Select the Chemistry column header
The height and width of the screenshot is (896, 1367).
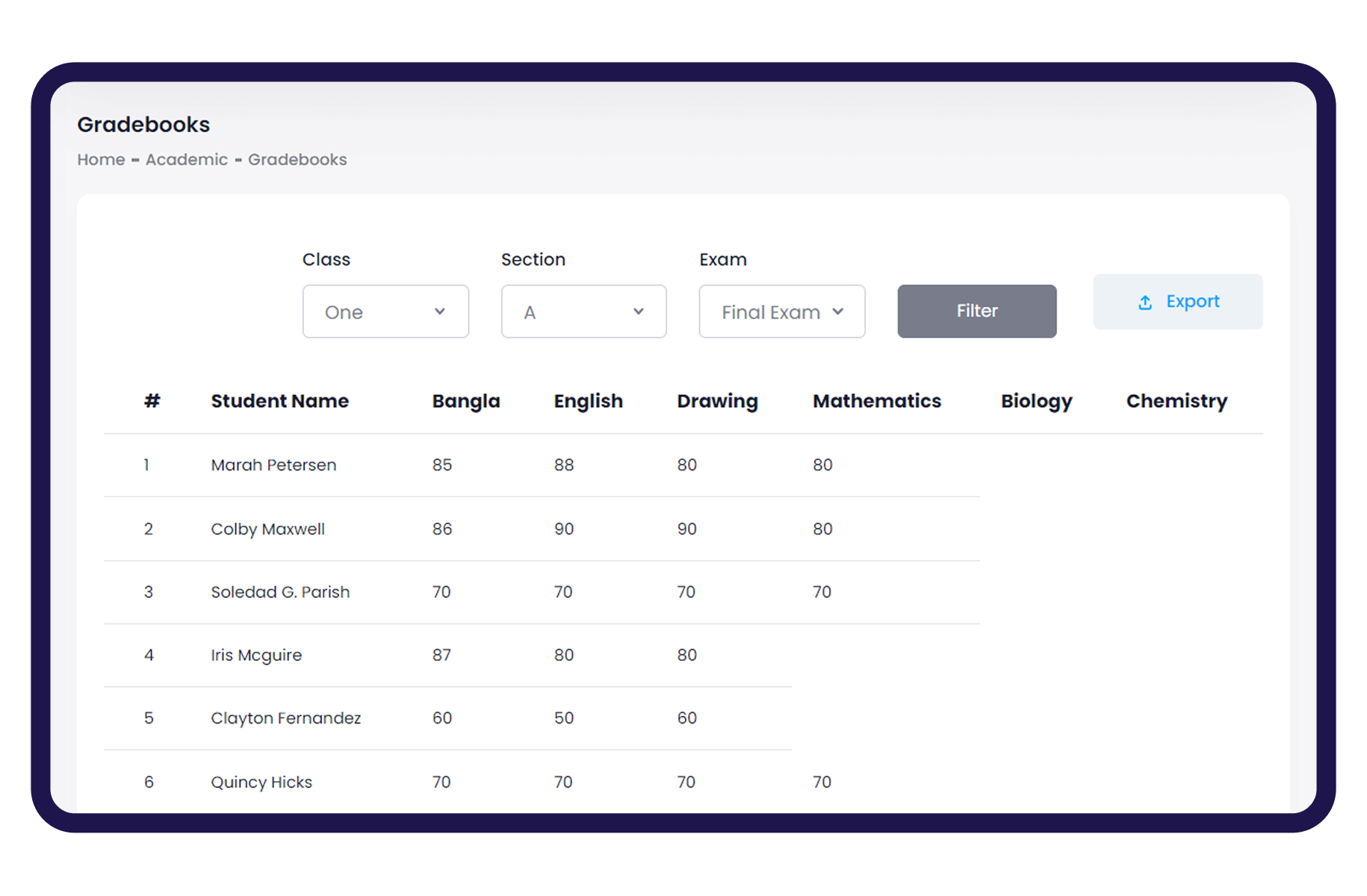pos(1176,401)
